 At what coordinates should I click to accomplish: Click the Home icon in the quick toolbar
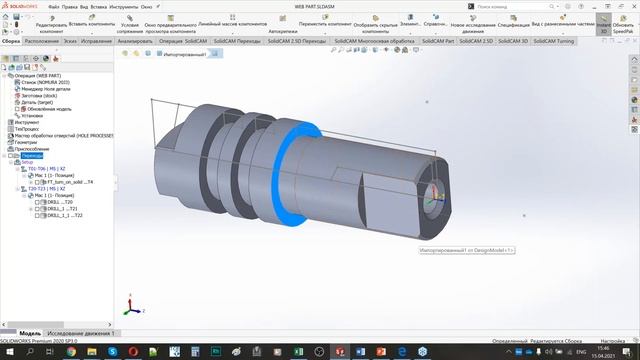point(5,17)
